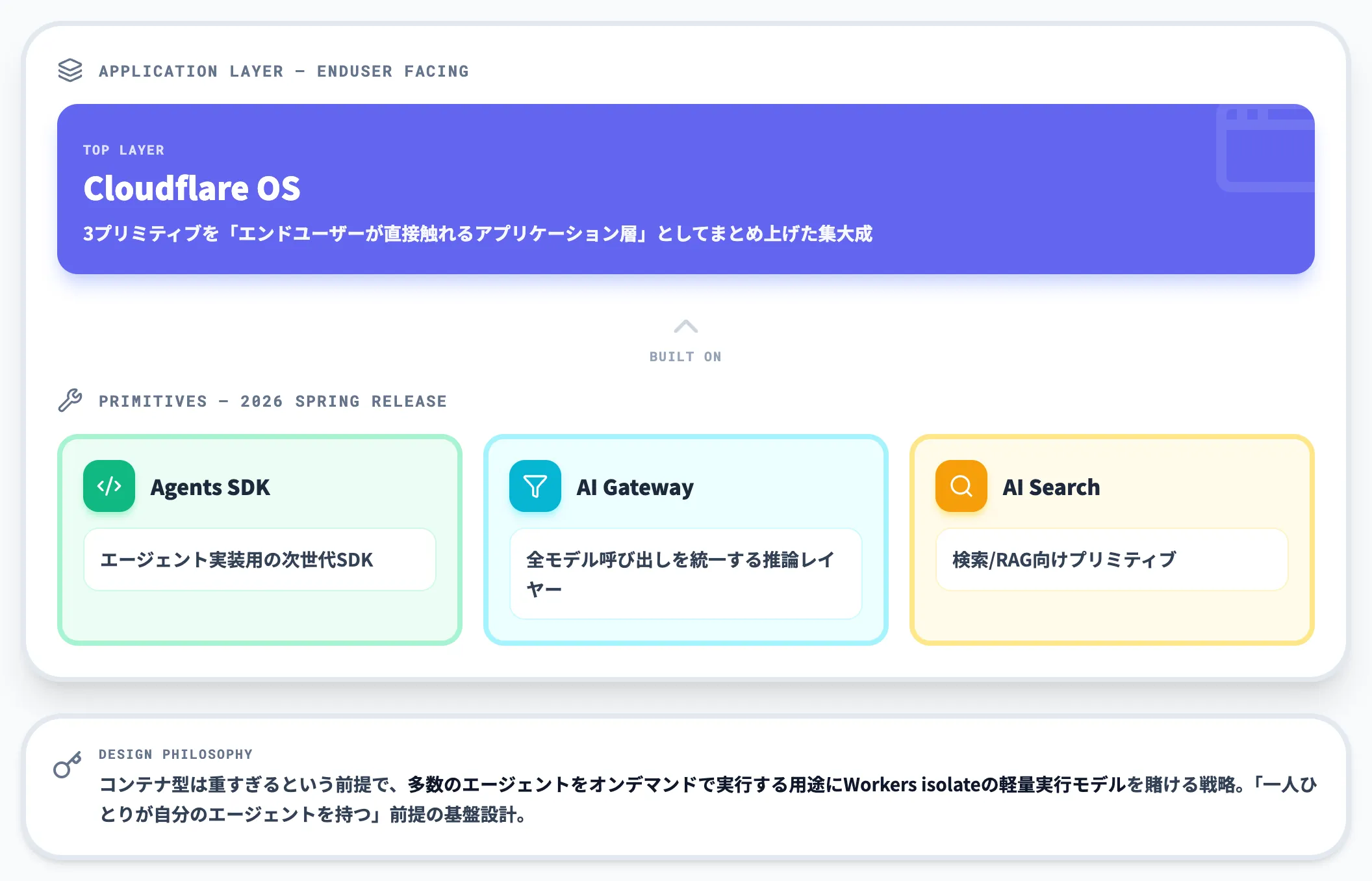The height and width of the screenshot is (881, 1372).
Task: Click the Cloudflare OS Japanese subtitle line
Action: click(477, 234)
